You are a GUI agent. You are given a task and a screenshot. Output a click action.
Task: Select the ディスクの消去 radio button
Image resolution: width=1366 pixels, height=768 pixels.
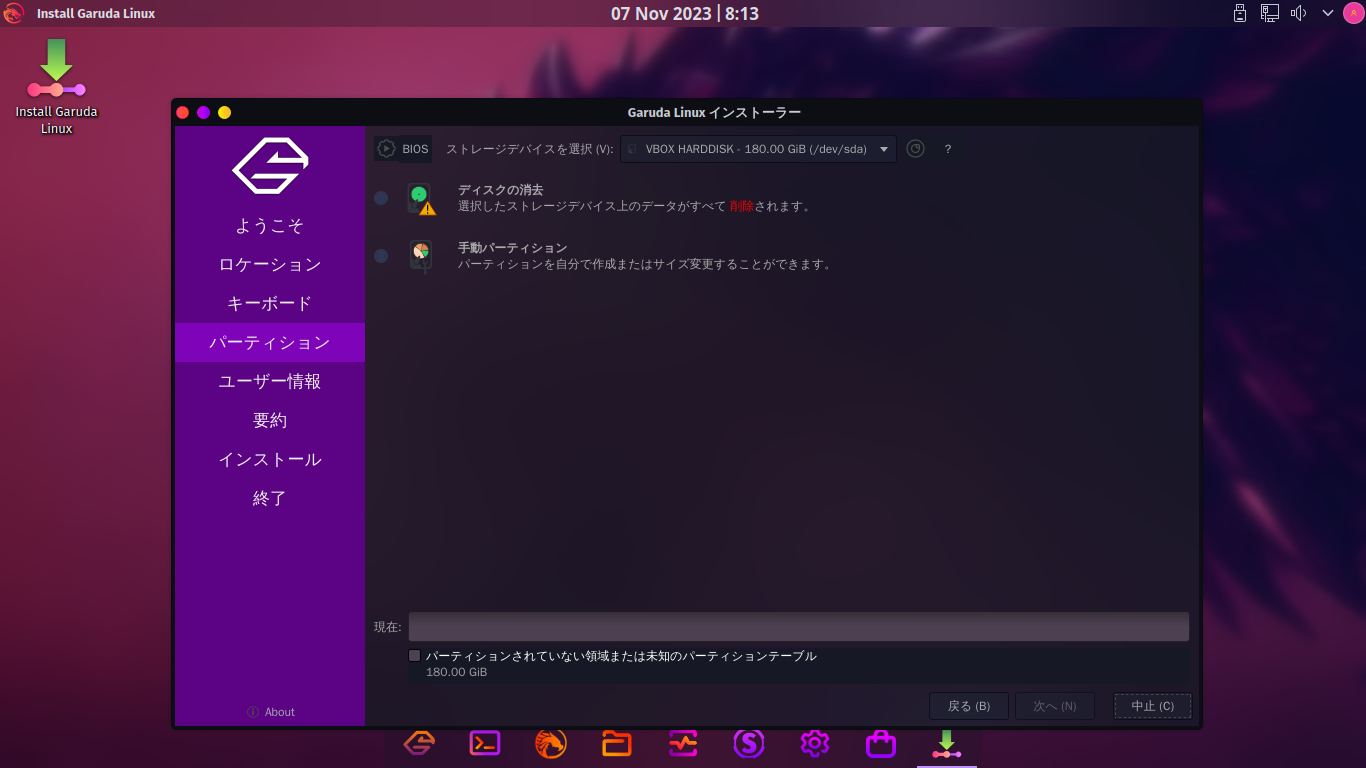click(x=381, y=198)
